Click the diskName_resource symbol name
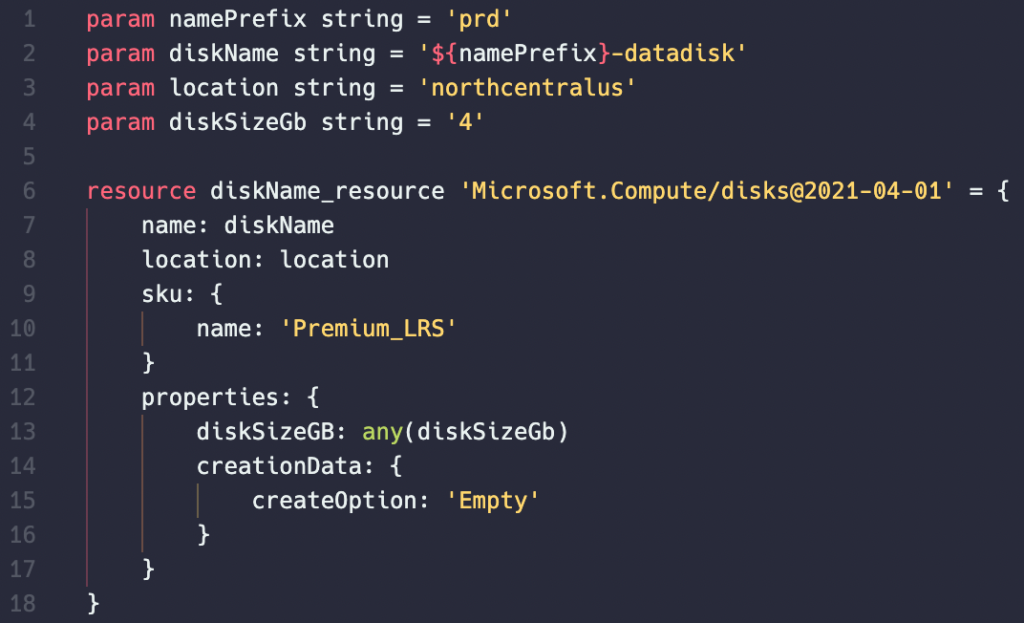Screen dimensions: 1024x623 (x=327, y=191)
